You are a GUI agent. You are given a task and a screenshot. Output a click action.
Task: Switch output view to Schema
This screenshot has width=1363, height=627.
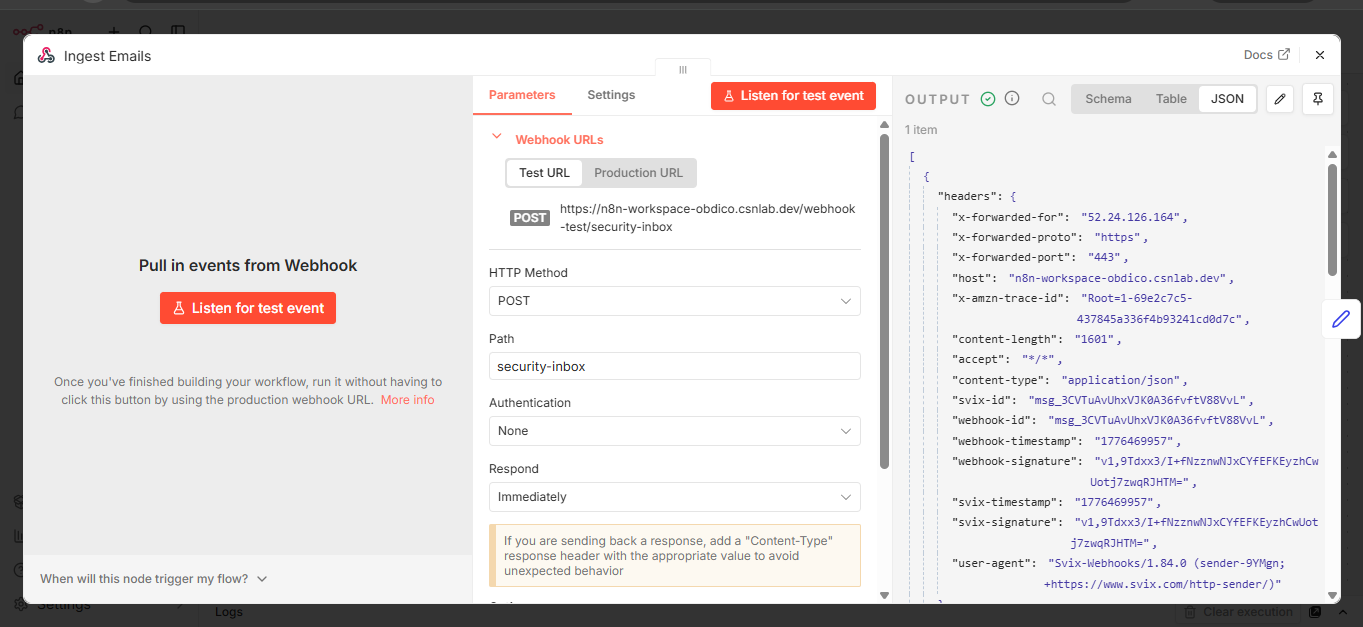click(x=1108, y=99)
